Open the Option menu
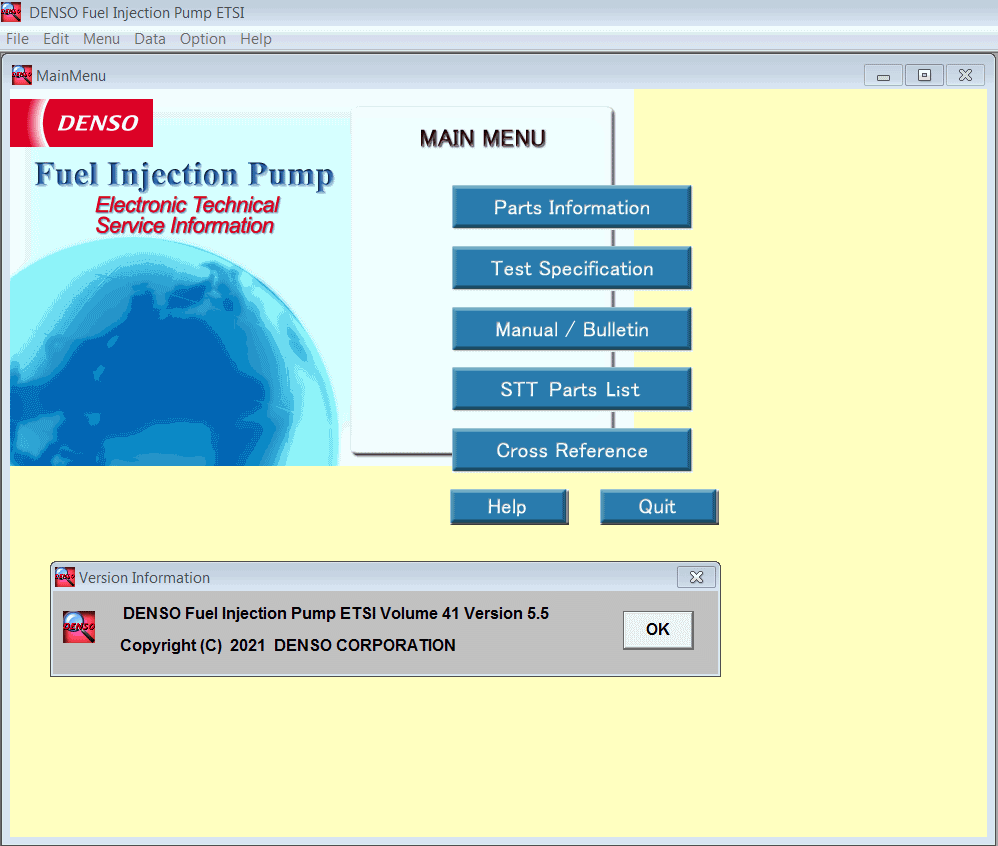 (202, 39)
